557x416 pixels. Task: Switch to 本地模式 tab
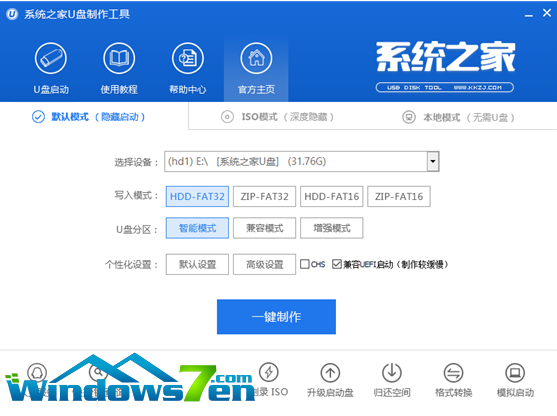tap(458, 117)
